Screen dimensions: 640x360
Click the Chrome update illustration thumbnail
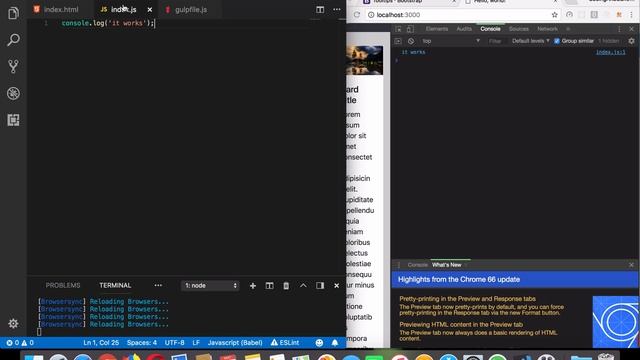click(615, 322)
